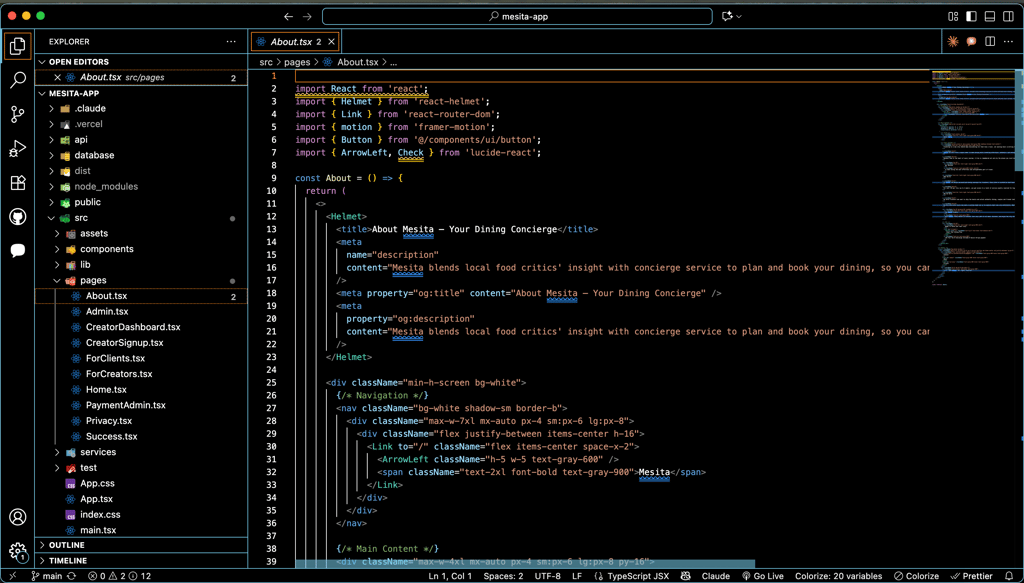Collapse the pages folder
Image resolution: width=1024 pixels, height=583 pixels.
pyautogui.click(x=93, y=281)
